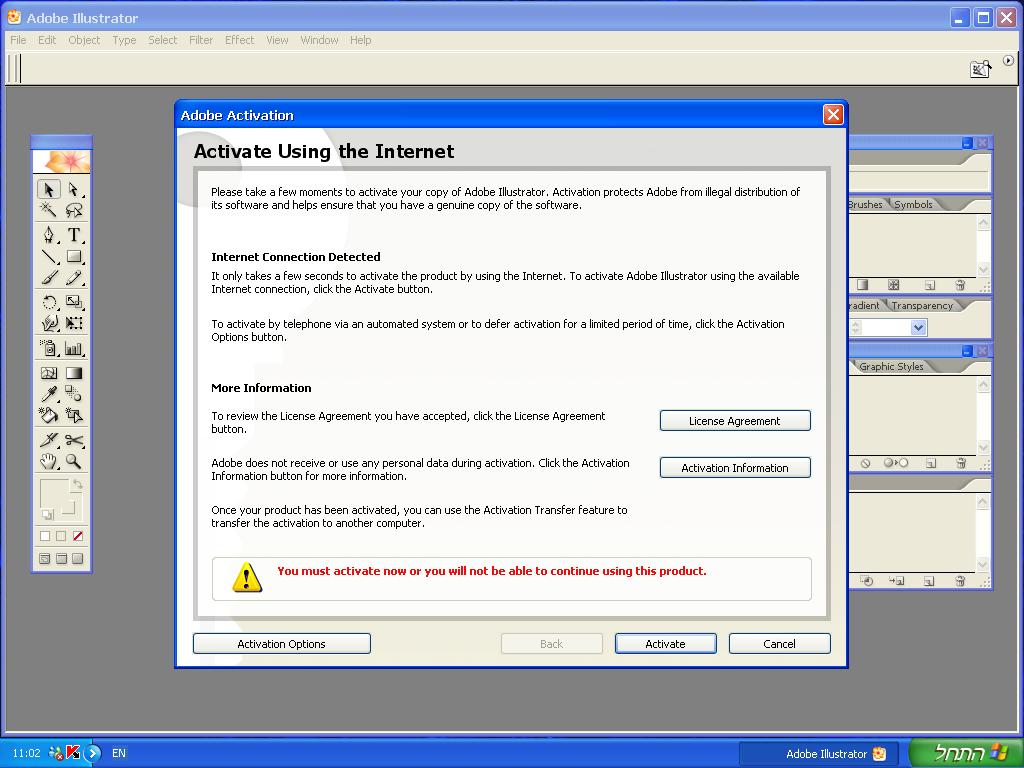Select the Scissors tool
This screenshot has width=1024, height=768.
coord(74,440)
